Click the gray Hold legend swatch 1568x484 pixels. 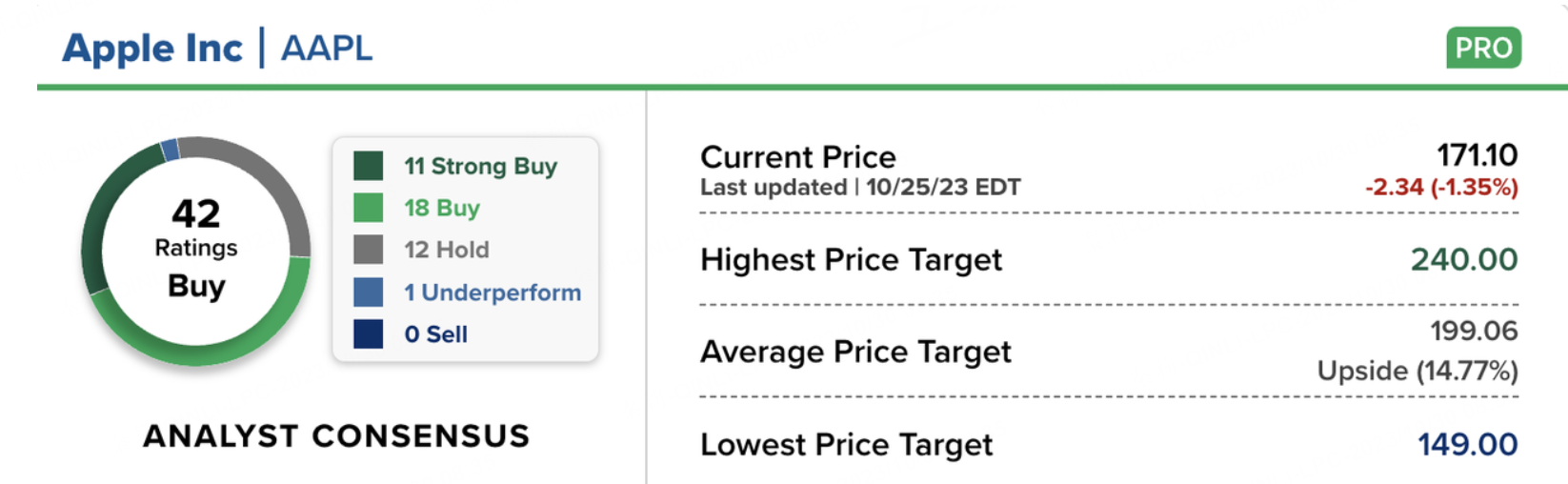point(368,250)
